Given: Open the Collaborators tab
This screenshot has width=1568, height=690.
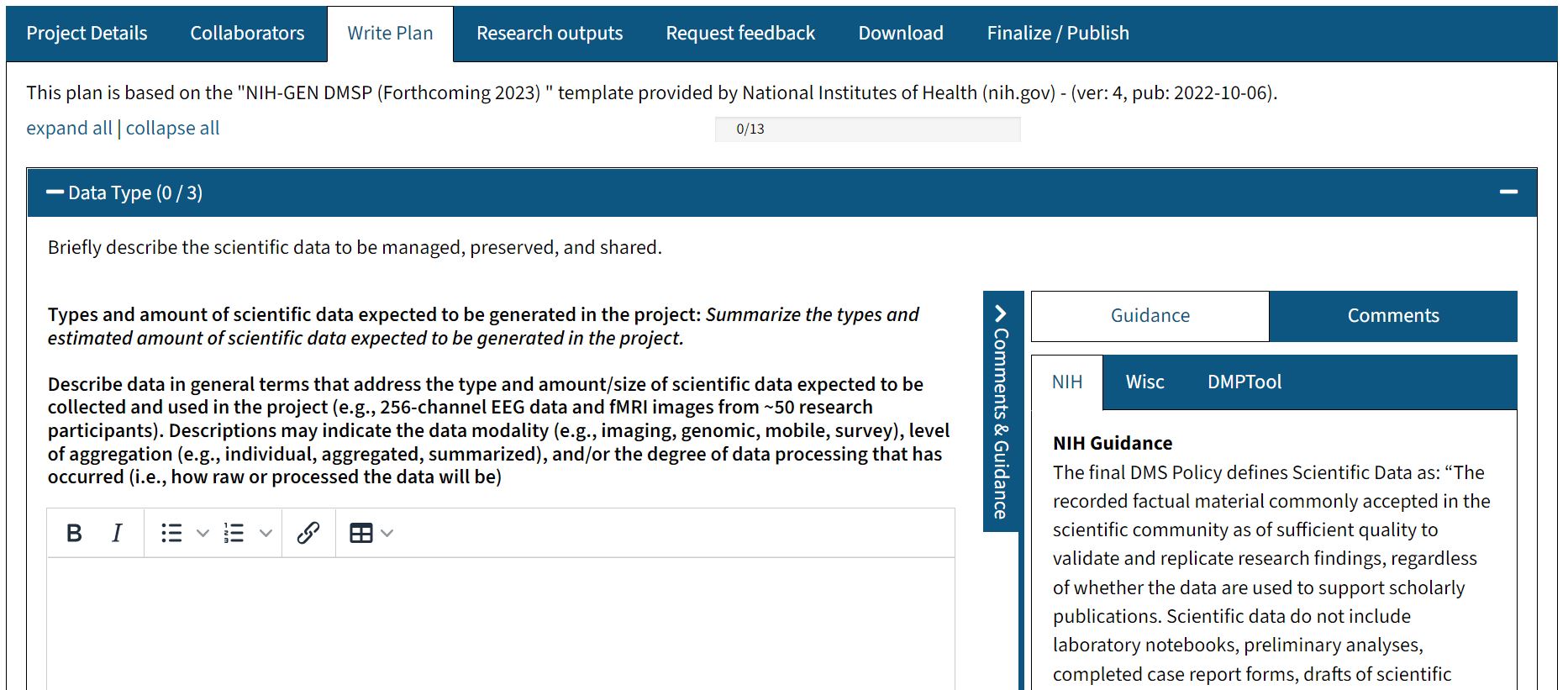Looking at the screenshot, I should pyautogui.click(x=247, y=34).
